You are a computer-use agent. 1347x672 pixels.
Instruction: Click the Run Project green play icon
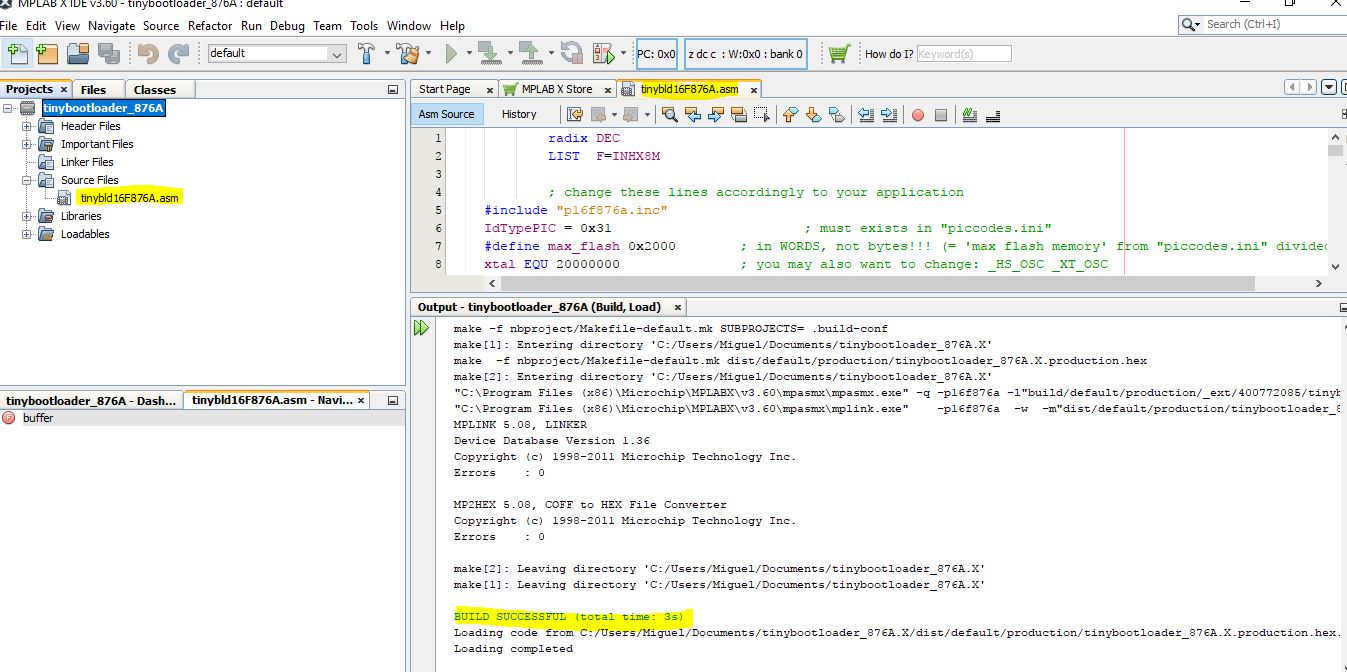[451, 54]
